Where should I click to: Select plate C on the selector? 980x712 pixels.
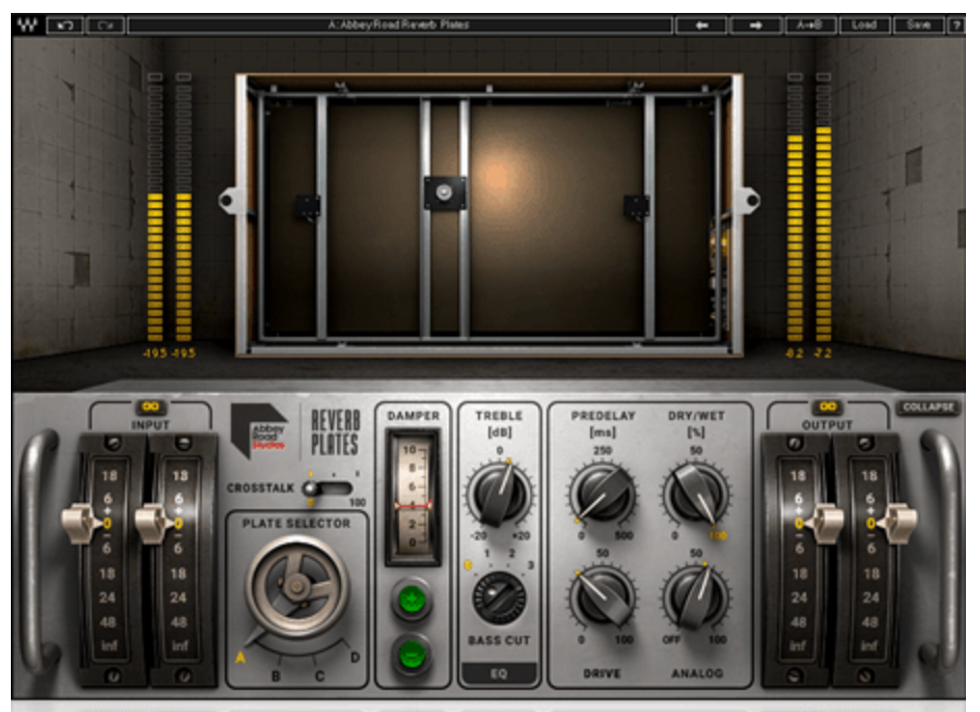tap(319, 676)
